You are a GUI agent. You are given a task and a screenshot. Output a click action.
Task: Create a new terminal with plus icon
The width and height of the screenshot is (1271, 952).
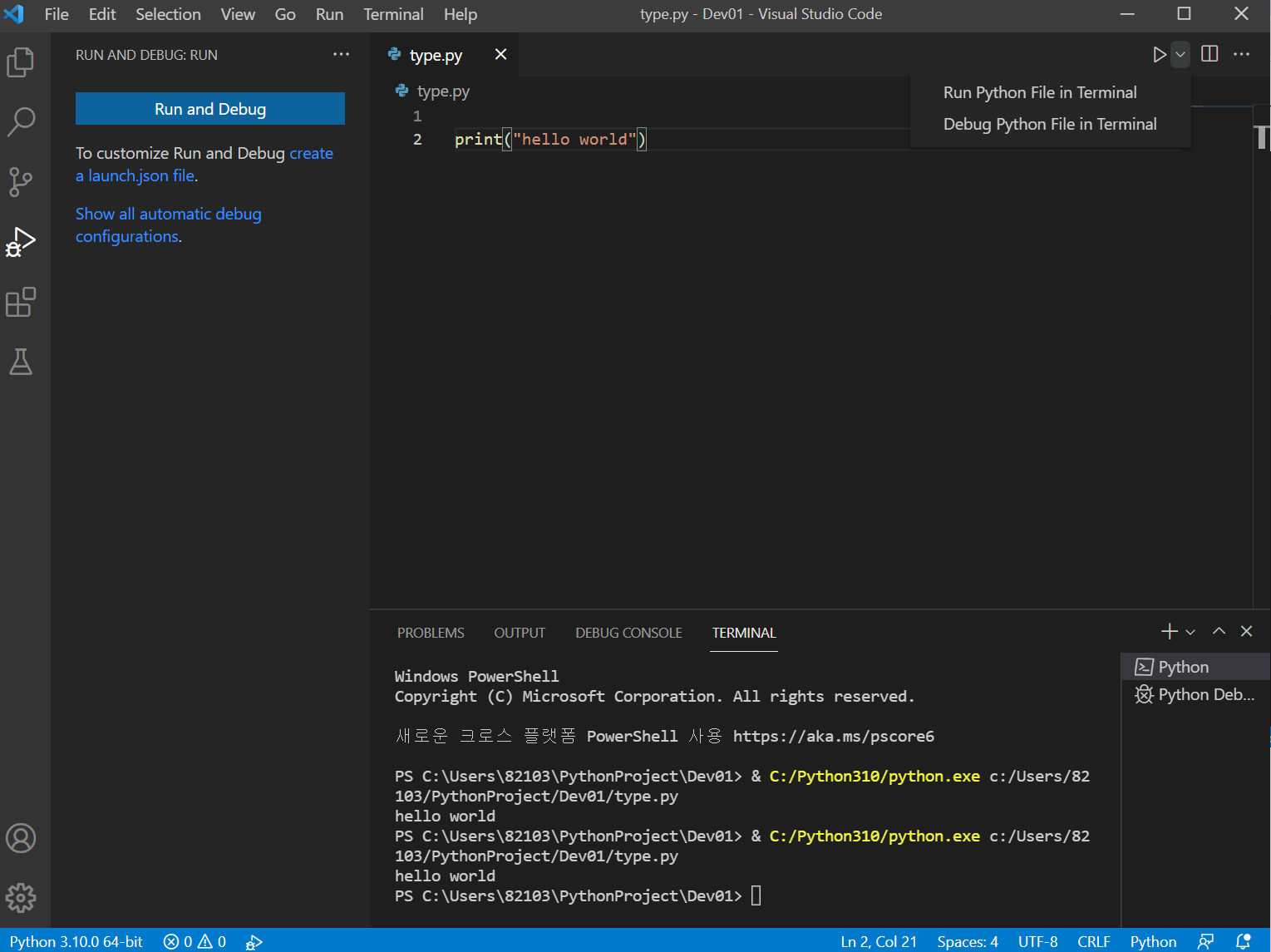point(1169,632)
